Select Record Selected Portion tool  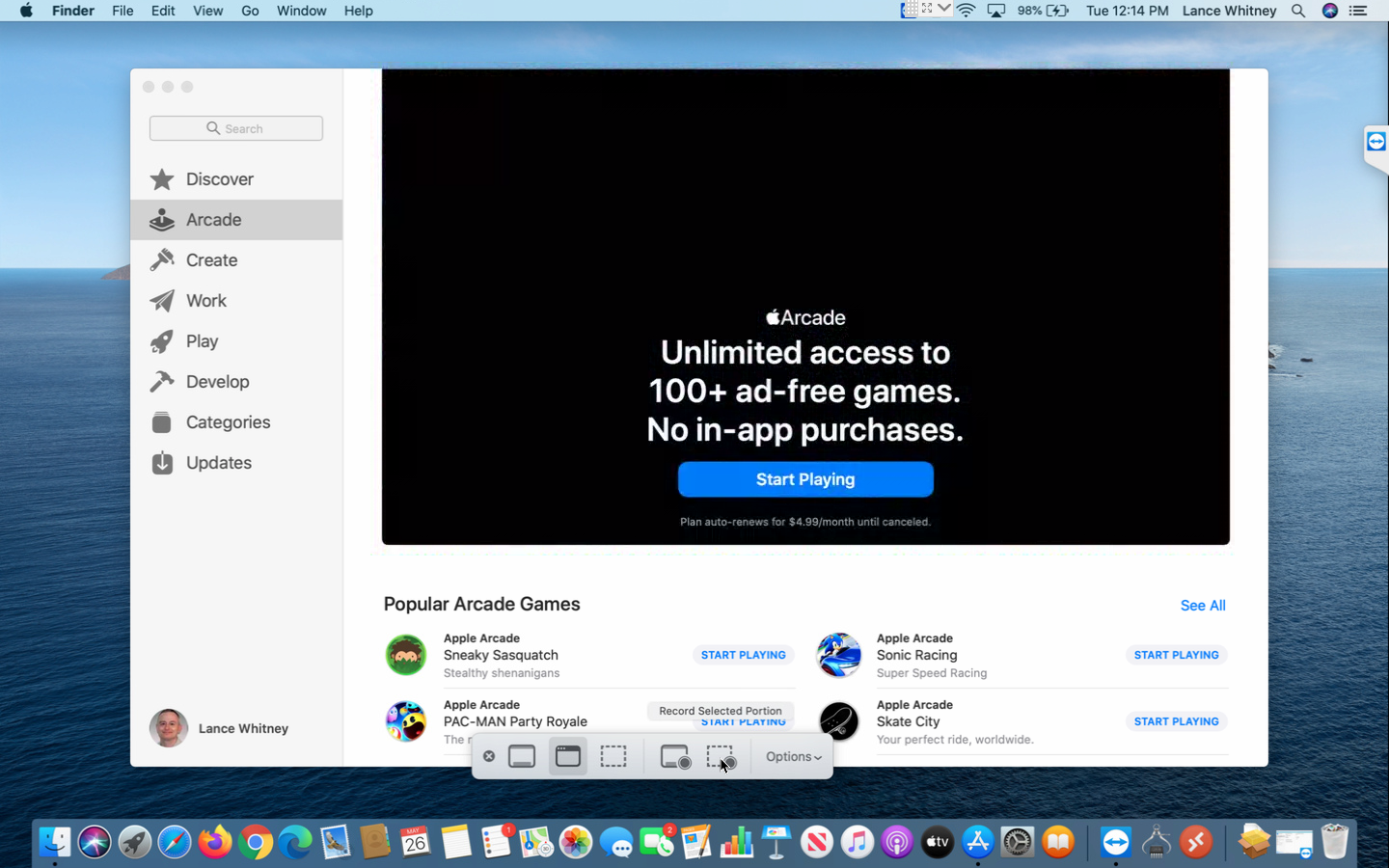tap(721, 757)
